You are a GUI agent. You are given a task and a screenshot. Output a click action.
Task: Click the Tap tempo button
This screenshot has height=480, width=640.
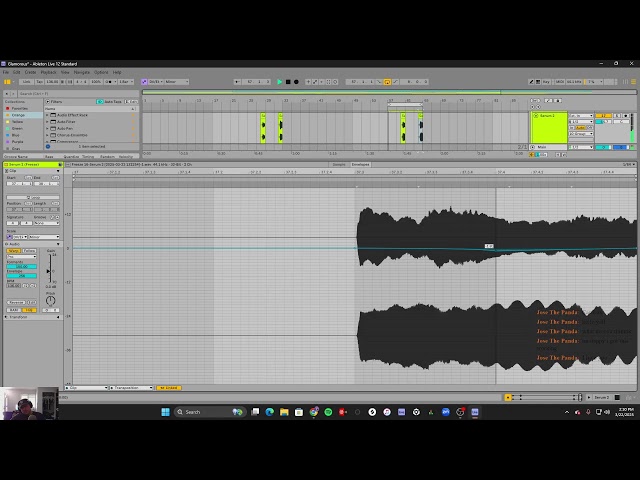point(39,82)
